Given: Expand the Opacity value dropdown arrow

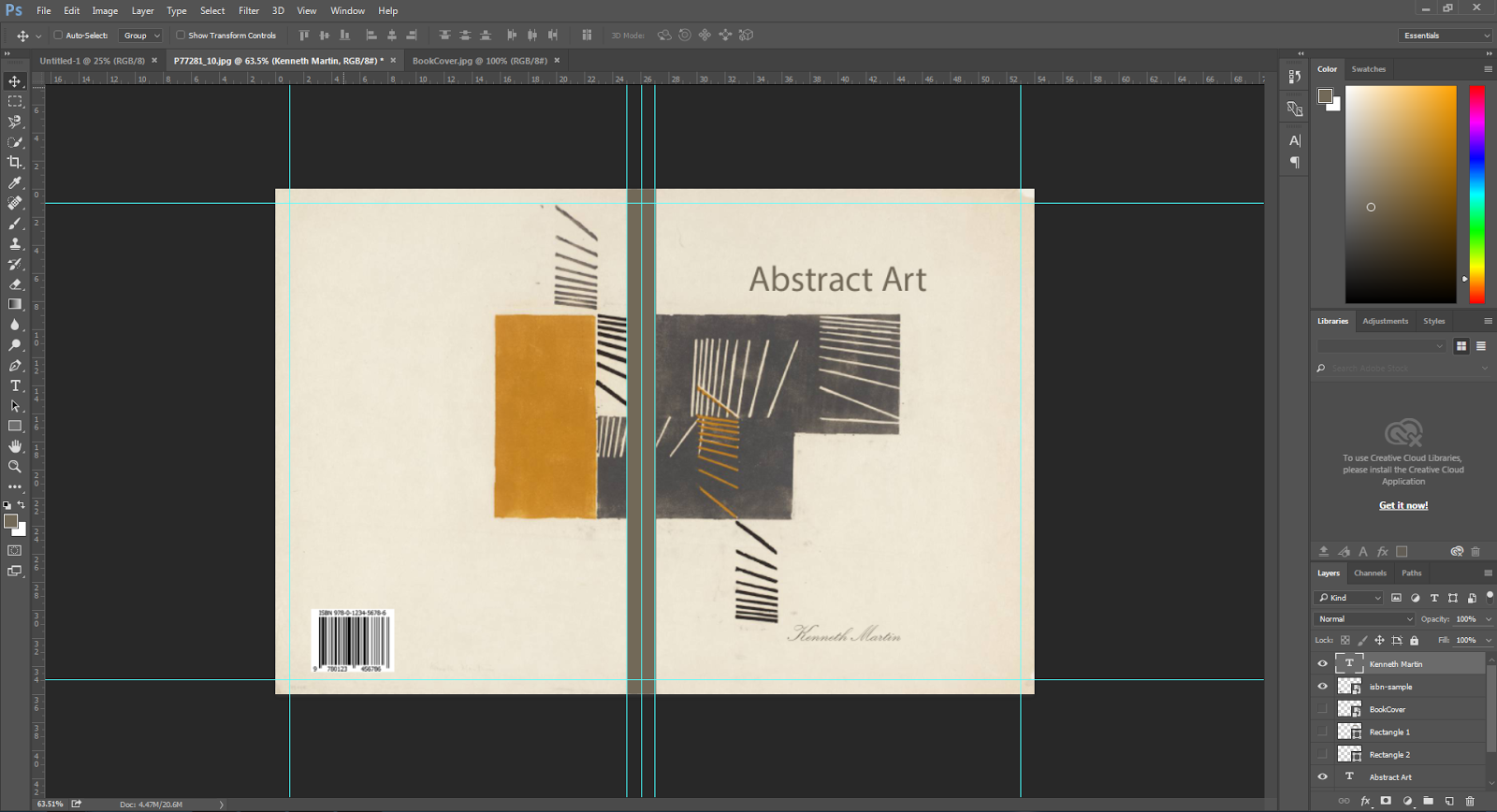Looking at the screenshot, I should 1489,619.
